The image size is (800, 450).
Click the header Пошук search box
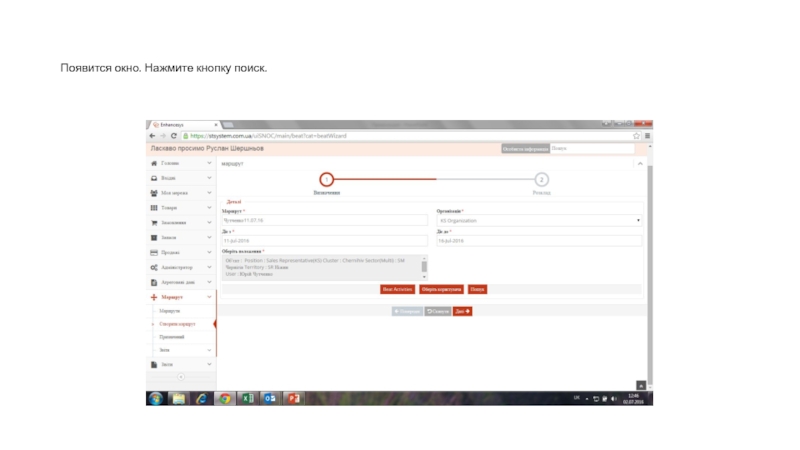point(592,148)
